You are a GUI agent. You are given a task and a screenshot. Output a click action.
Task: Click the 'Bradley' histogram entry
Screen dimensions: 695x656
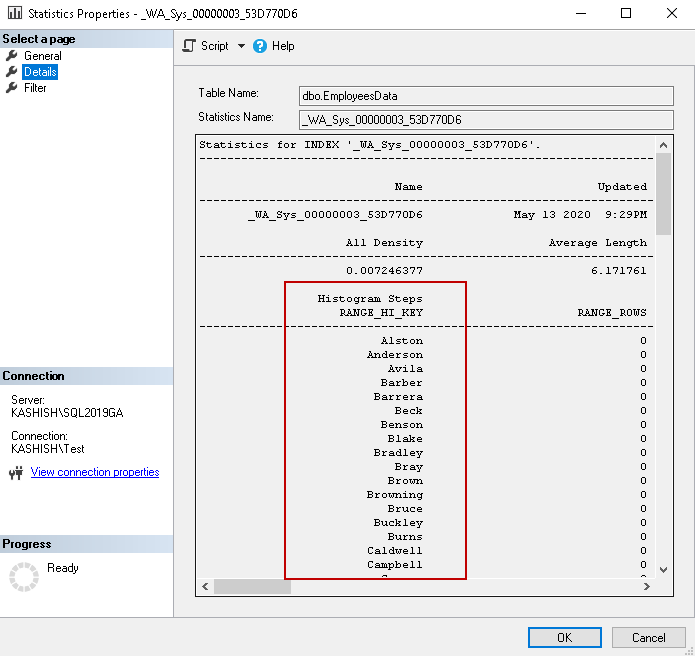(x=398, y=453)
